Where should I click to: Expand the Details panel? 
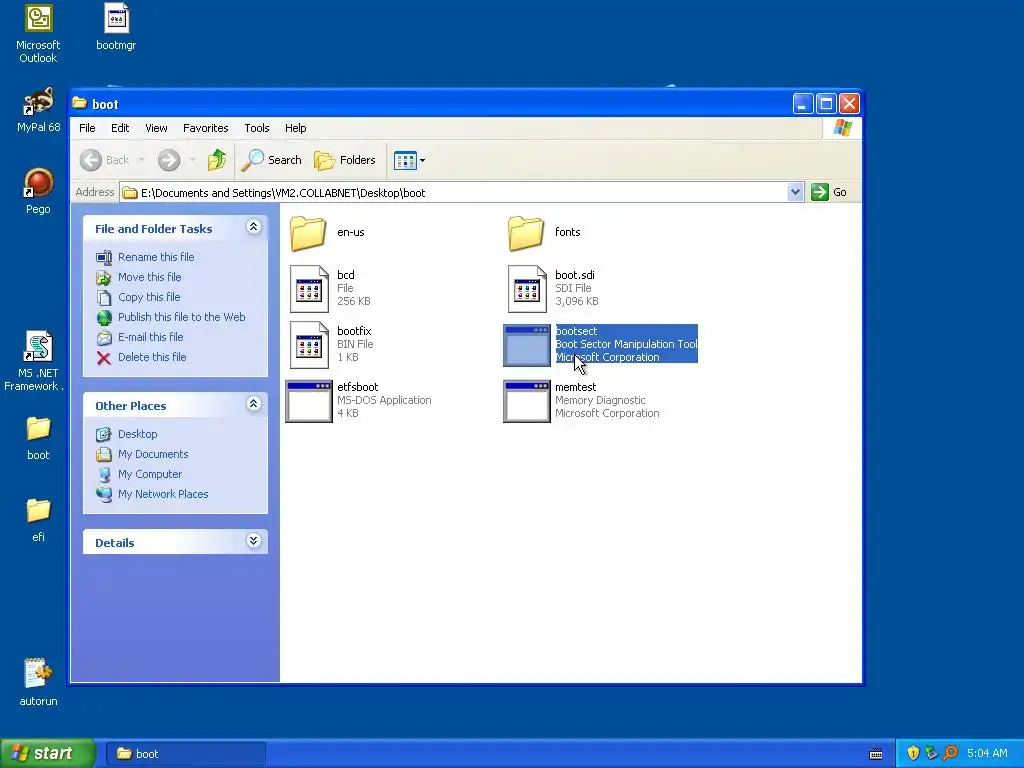click(253, 541)
